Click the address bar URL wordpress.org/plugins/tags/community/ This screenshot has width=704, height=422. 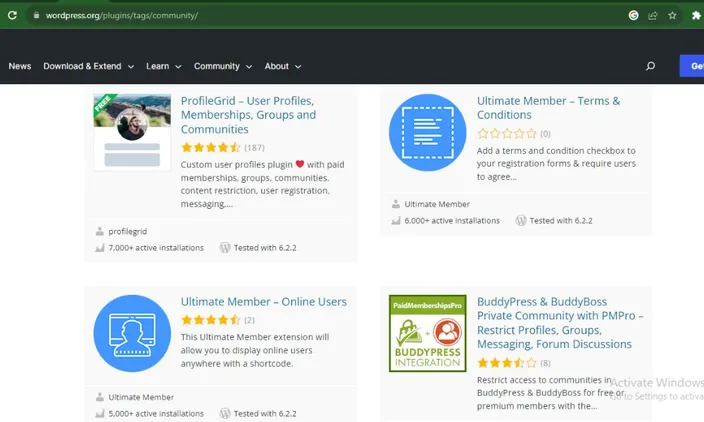click(x=122, y=16)
